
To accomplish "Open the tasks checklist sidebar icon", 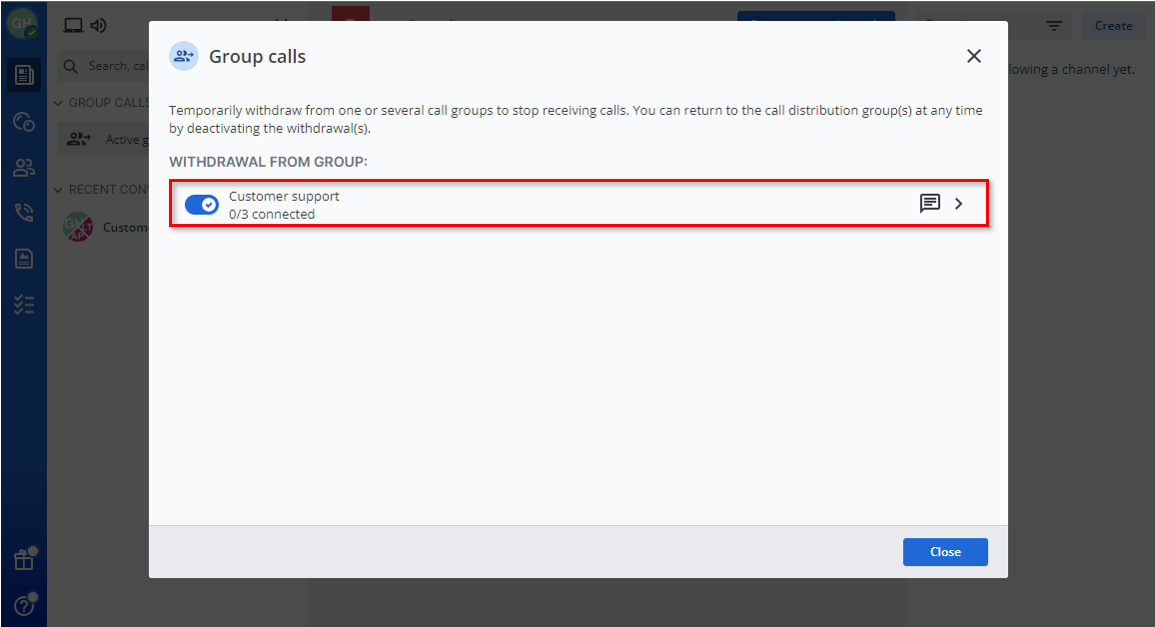I will point(24,305).
